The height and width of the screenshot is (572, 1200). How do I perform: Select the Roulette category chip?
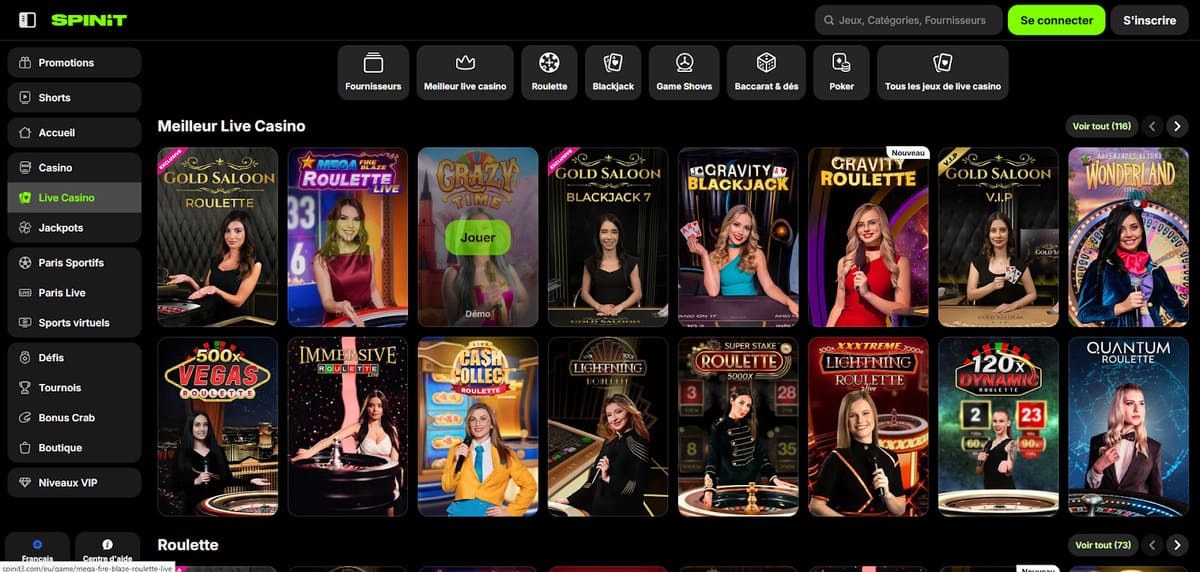click(549, 73)
